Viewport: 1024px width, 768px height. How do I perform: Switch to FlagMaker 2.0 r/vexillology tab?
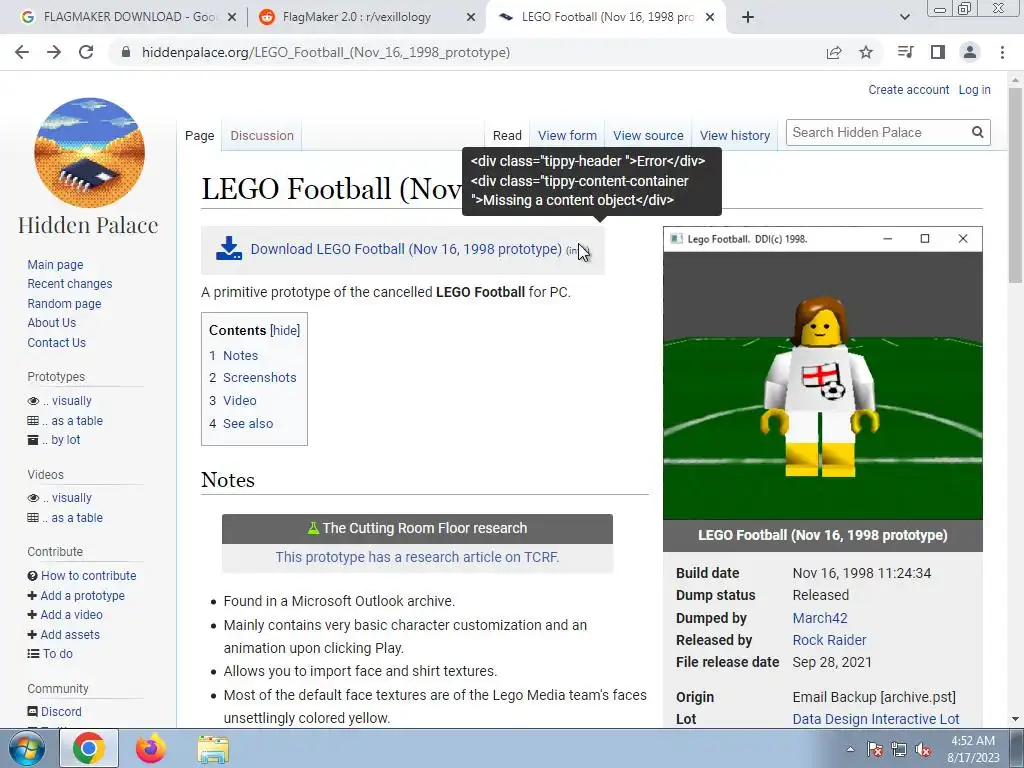[x=358, y=17]
